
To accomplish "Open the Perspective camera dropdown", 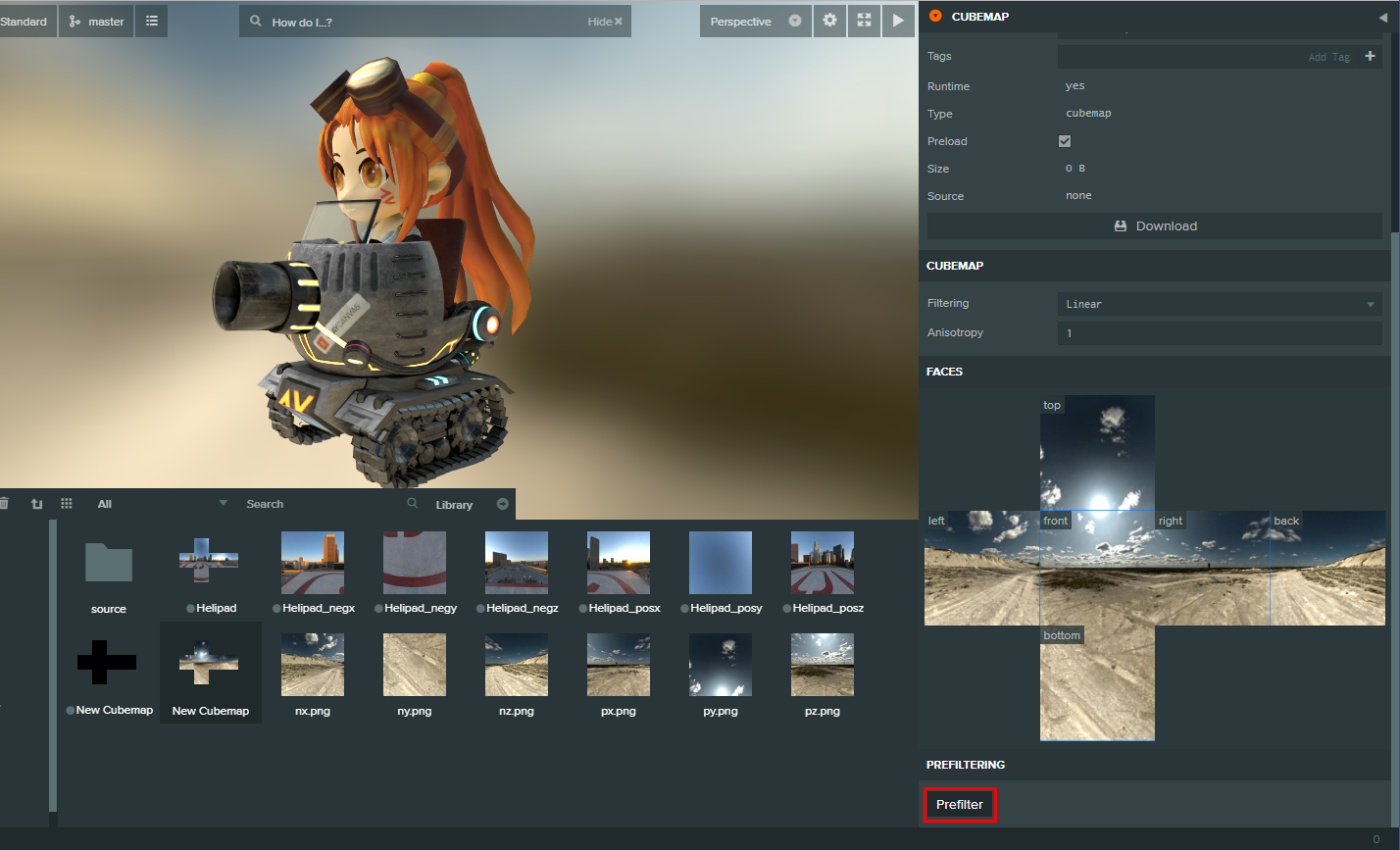I will click(755, 22).
